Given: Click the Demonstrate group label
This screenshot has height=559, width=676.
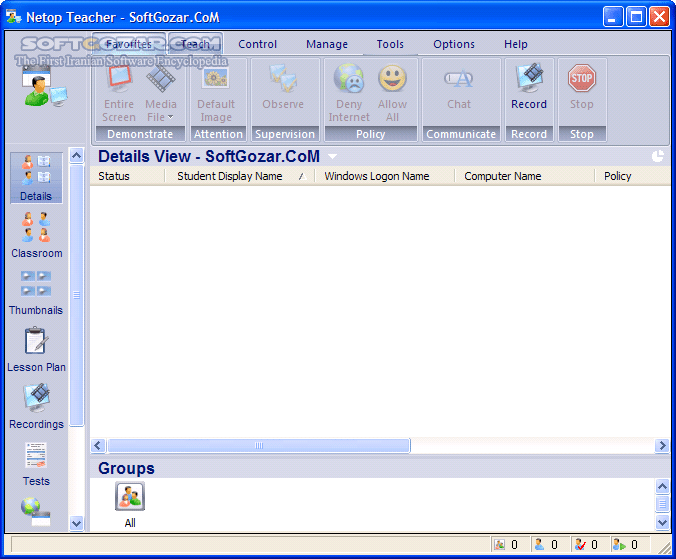Looking at the screenshot, I should click(140, 134).
